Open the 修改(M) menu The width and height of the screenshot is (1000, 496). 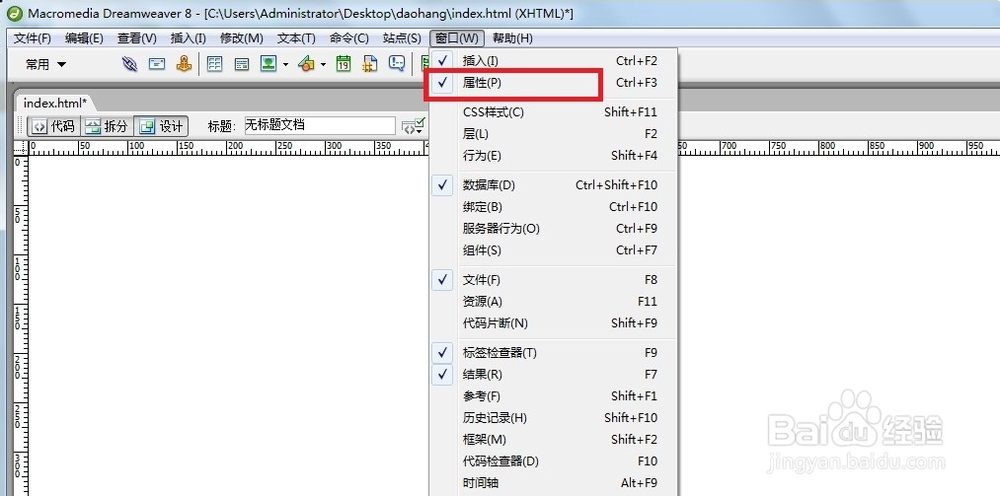[242, 38]
